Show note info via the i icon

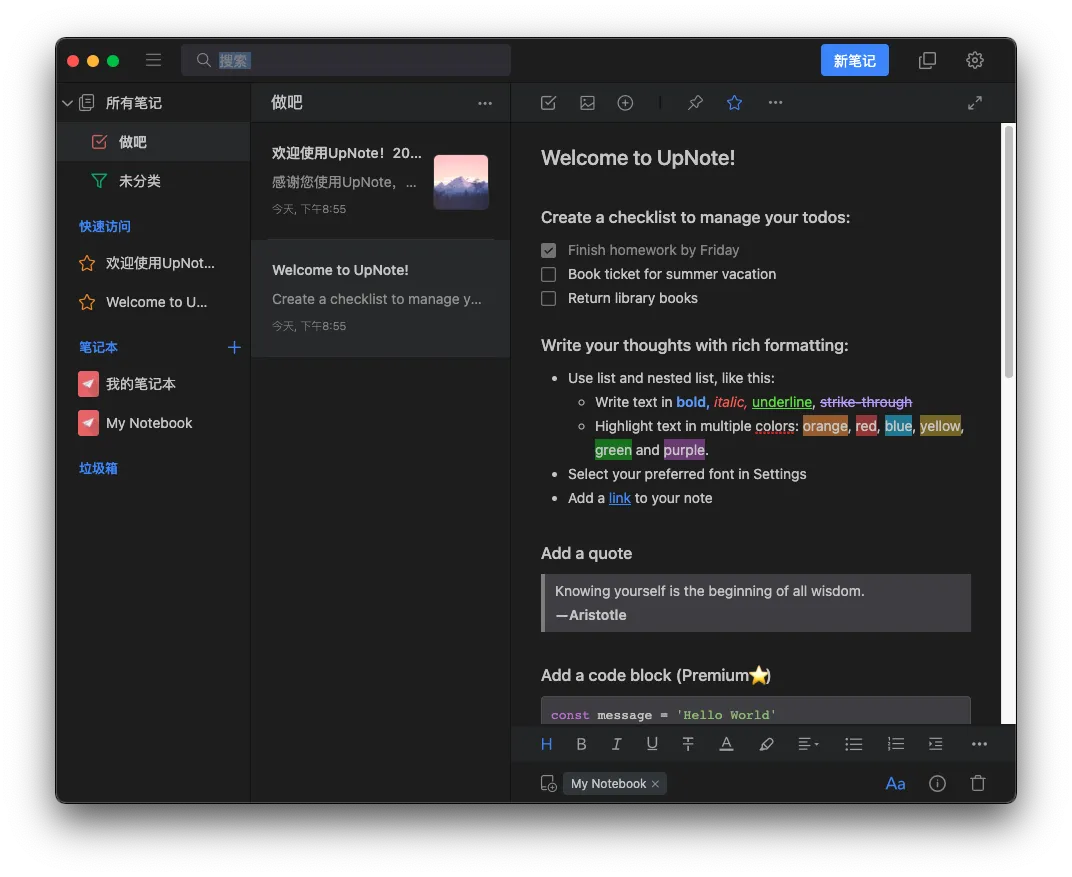pos(937,783)
